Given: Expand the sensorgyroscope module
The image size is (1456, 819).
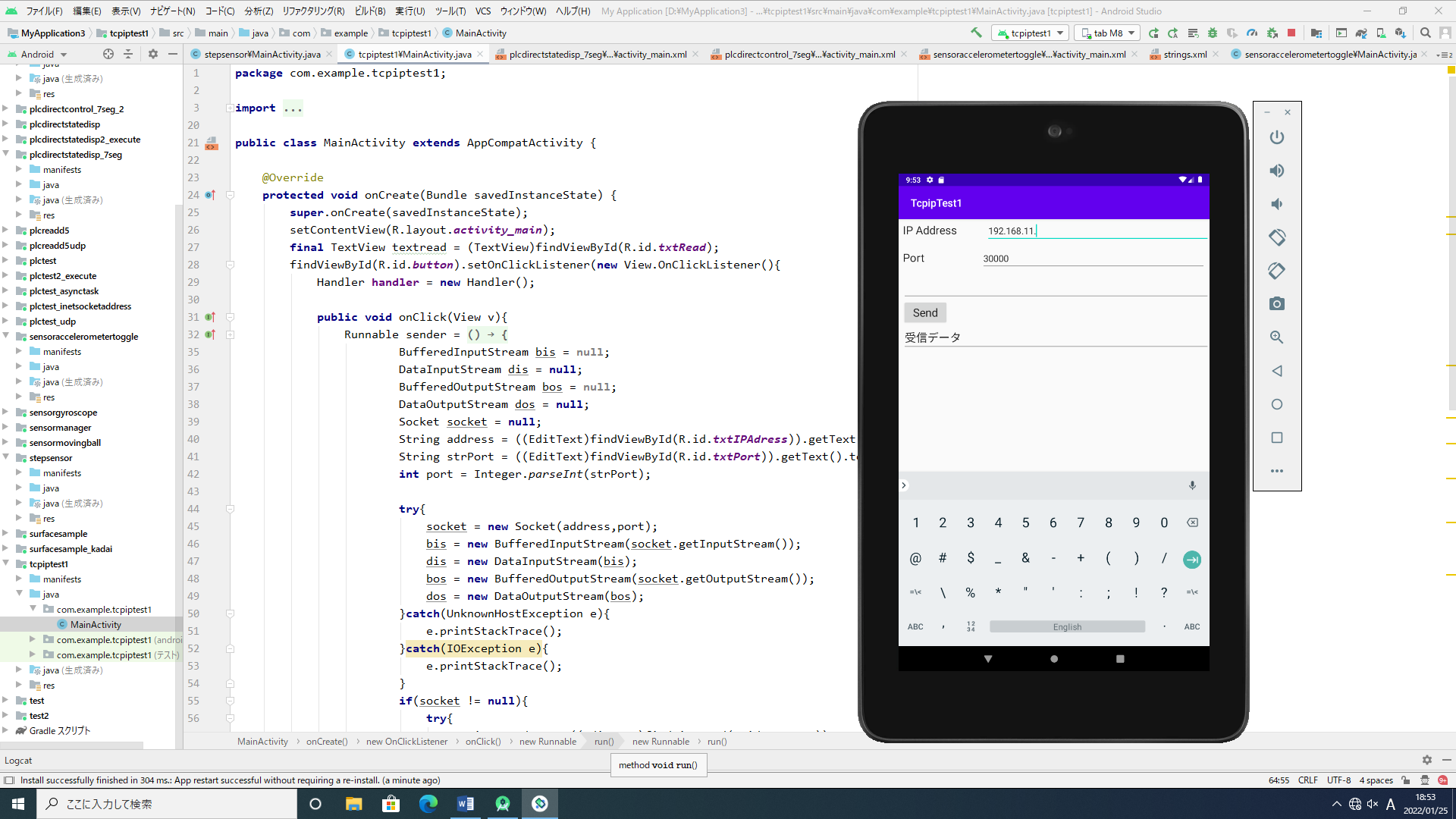Looking at the screenshot, I should click(x=6, y=412).
